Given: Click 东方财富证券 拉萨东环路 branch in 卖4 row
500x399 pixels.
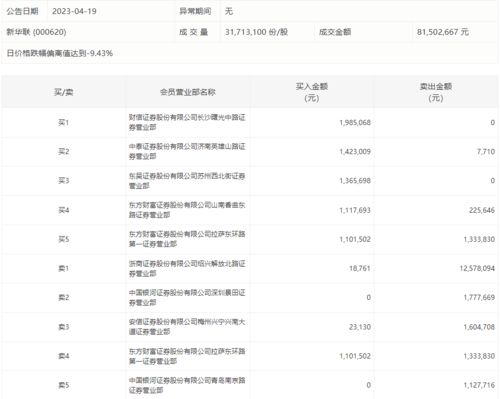Looking at the screenshot, I should click(x=187, y=356).
